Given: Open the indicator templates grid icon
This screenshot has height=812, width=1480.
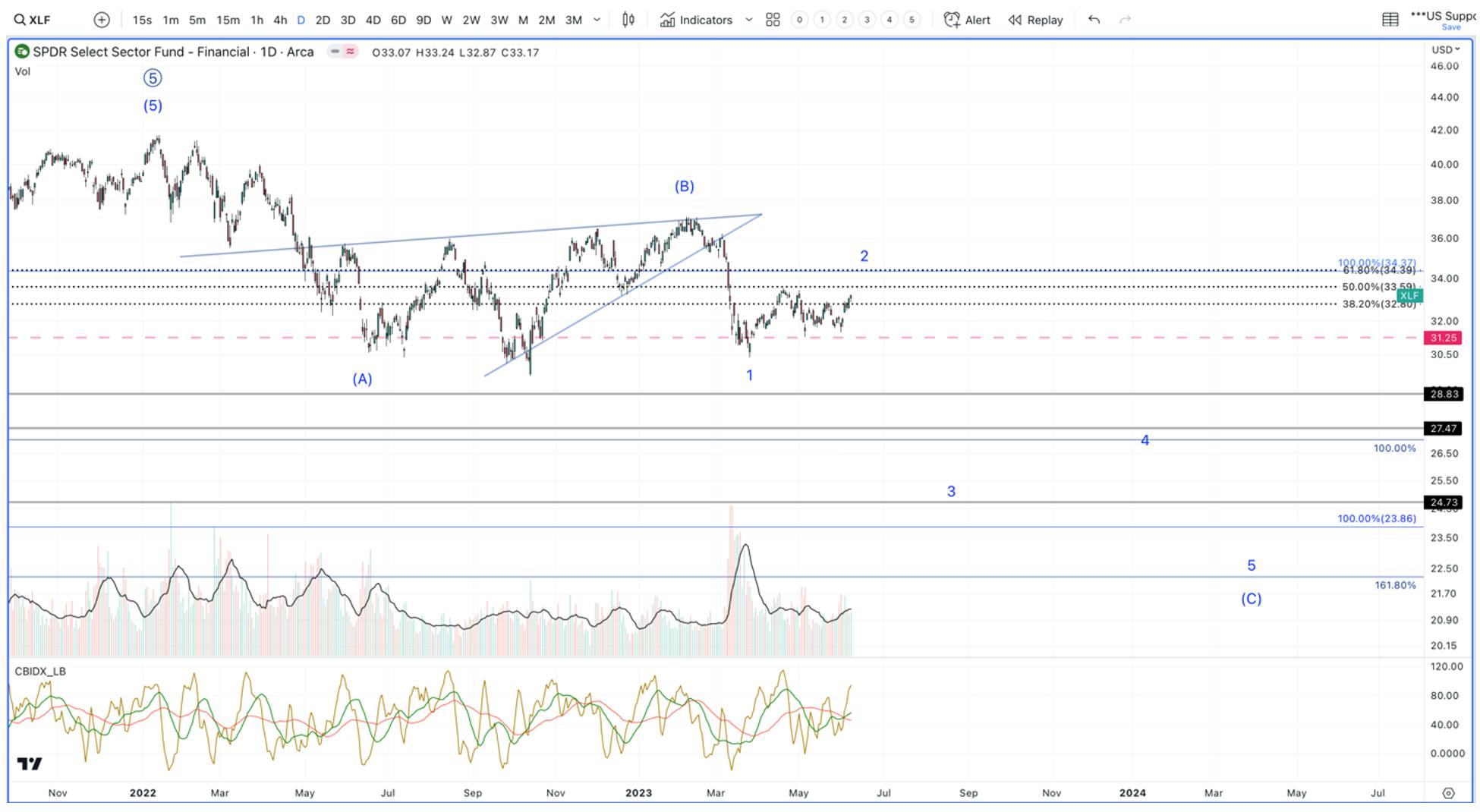Looking at the screenshot, I should pos(773,20).
